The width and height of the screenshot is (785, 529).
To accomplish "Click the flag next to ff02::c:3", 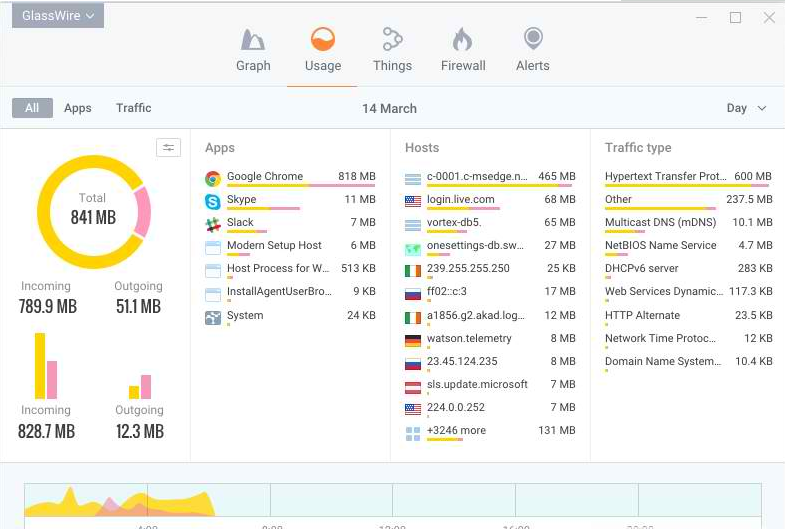I will point(413,294).
